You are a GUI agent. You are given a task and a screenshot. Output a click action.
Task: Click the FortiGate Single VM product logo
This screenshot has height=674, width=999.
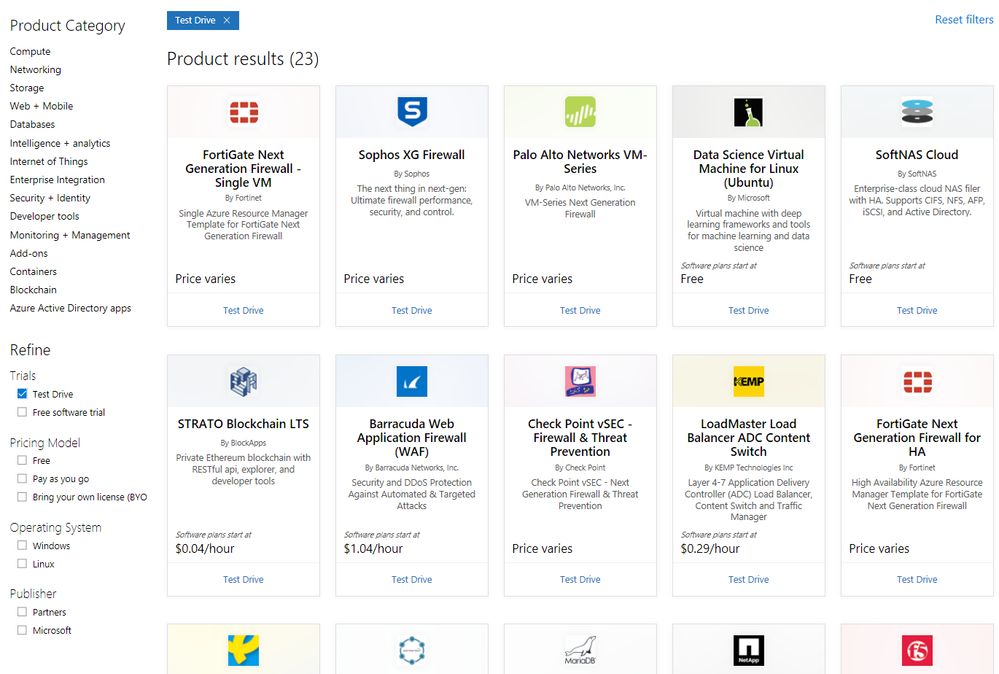click(x=243, y=112)
